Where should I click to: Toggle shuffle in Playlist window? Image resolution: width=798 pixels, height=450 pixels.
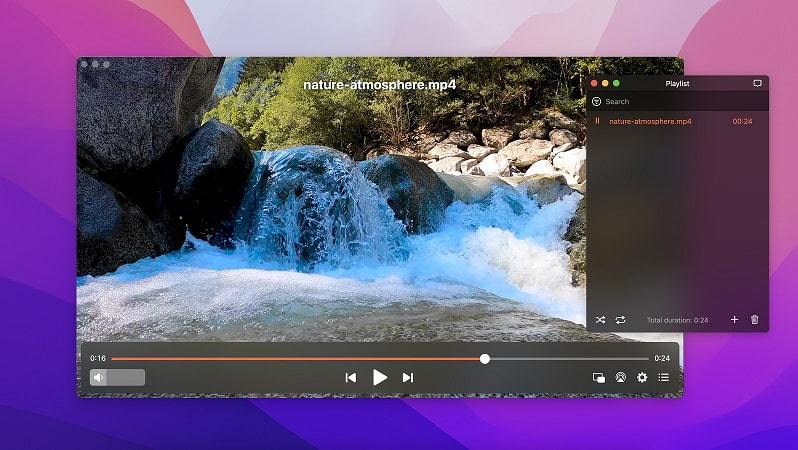click(x=601, y=320)
